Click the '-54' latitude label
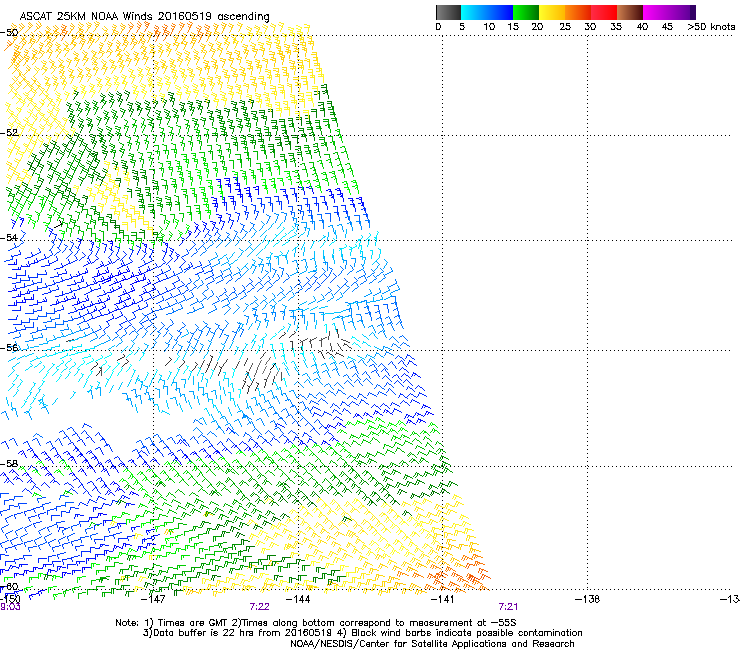The height and width of the screenshot is (650, 740). (9, 237)
